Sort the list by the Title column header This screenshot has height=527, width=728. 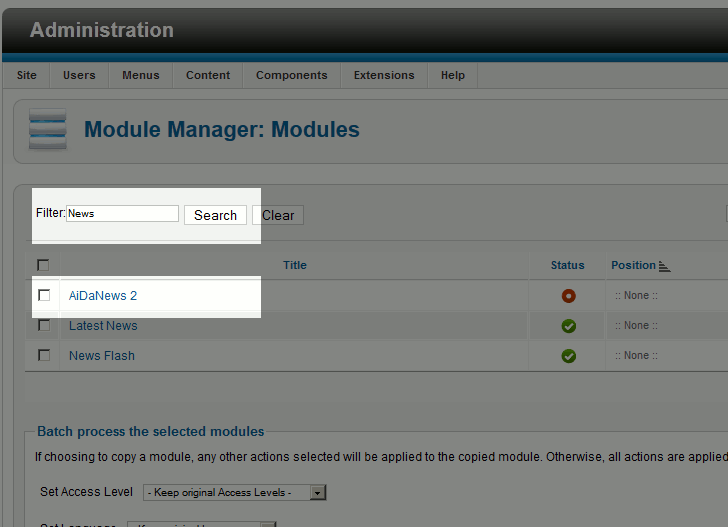coord(295,265)
